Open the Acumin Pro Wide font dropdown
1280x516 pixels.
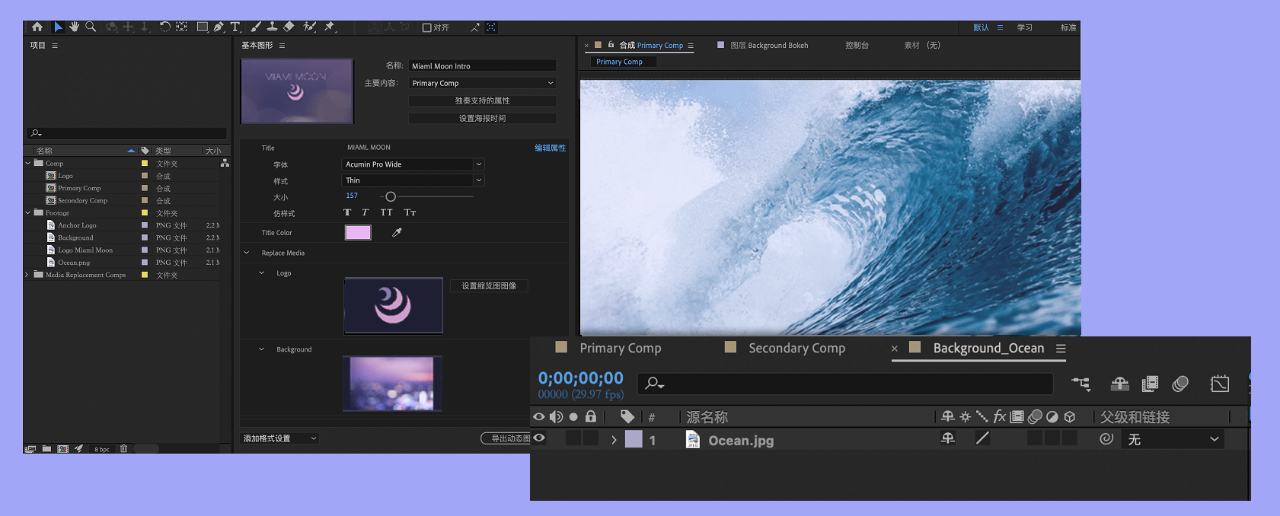pos(413,164)
